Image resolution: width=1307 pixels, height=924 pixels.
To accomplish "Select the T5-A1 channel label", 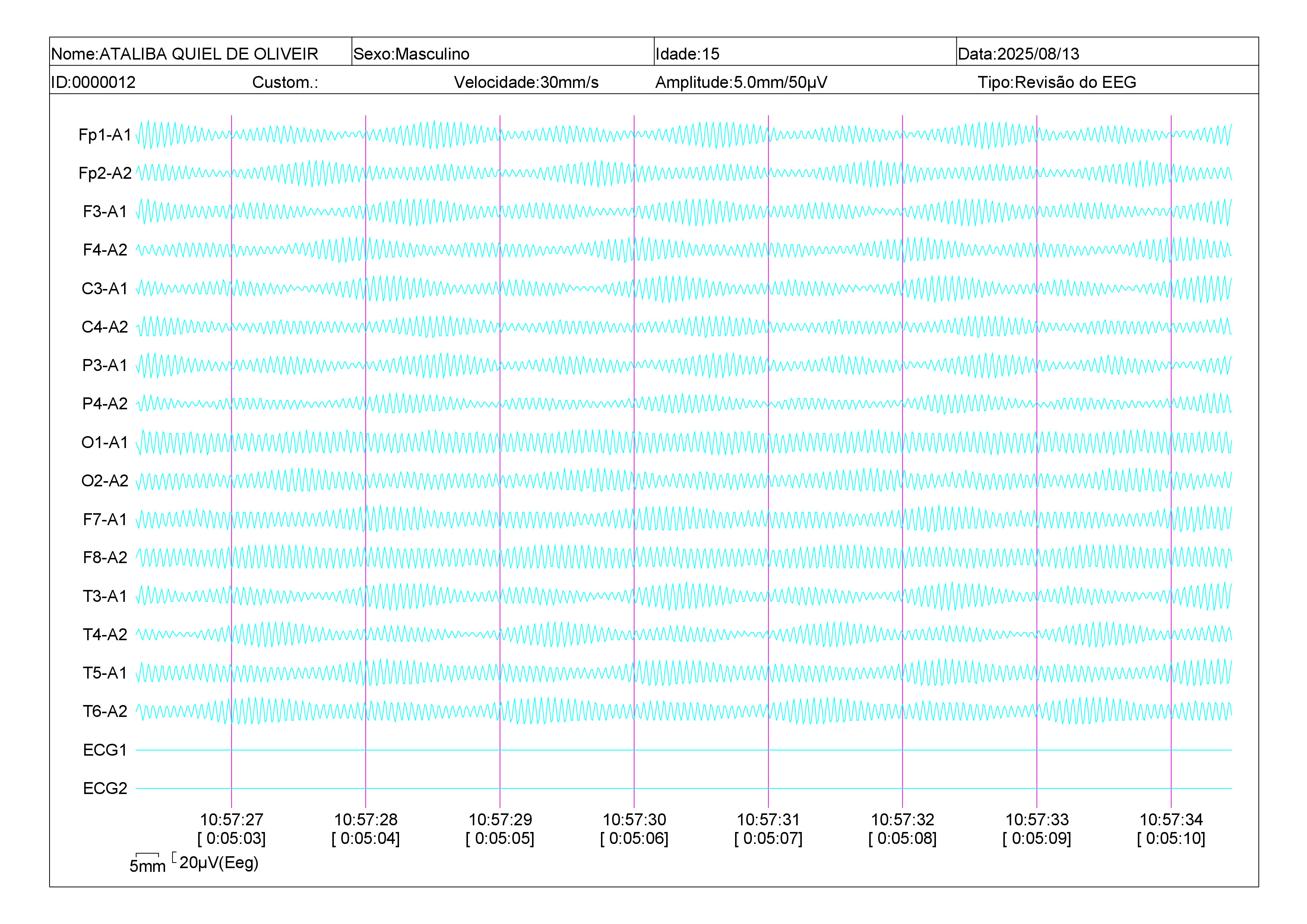I will (x=105, y=673).
